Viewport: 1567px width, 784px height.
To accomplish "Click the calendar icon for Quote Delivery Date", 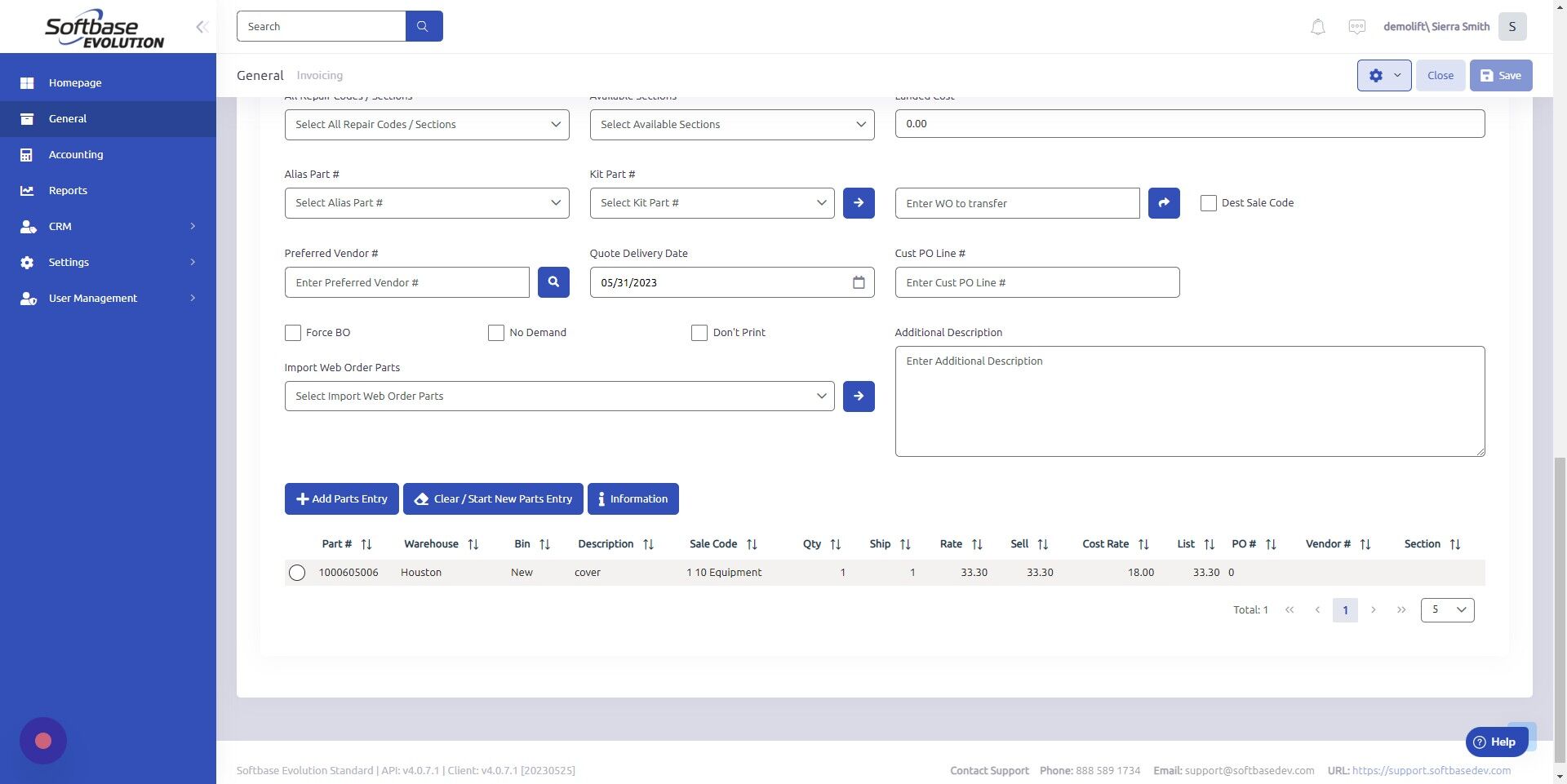I will coord(858,282).
